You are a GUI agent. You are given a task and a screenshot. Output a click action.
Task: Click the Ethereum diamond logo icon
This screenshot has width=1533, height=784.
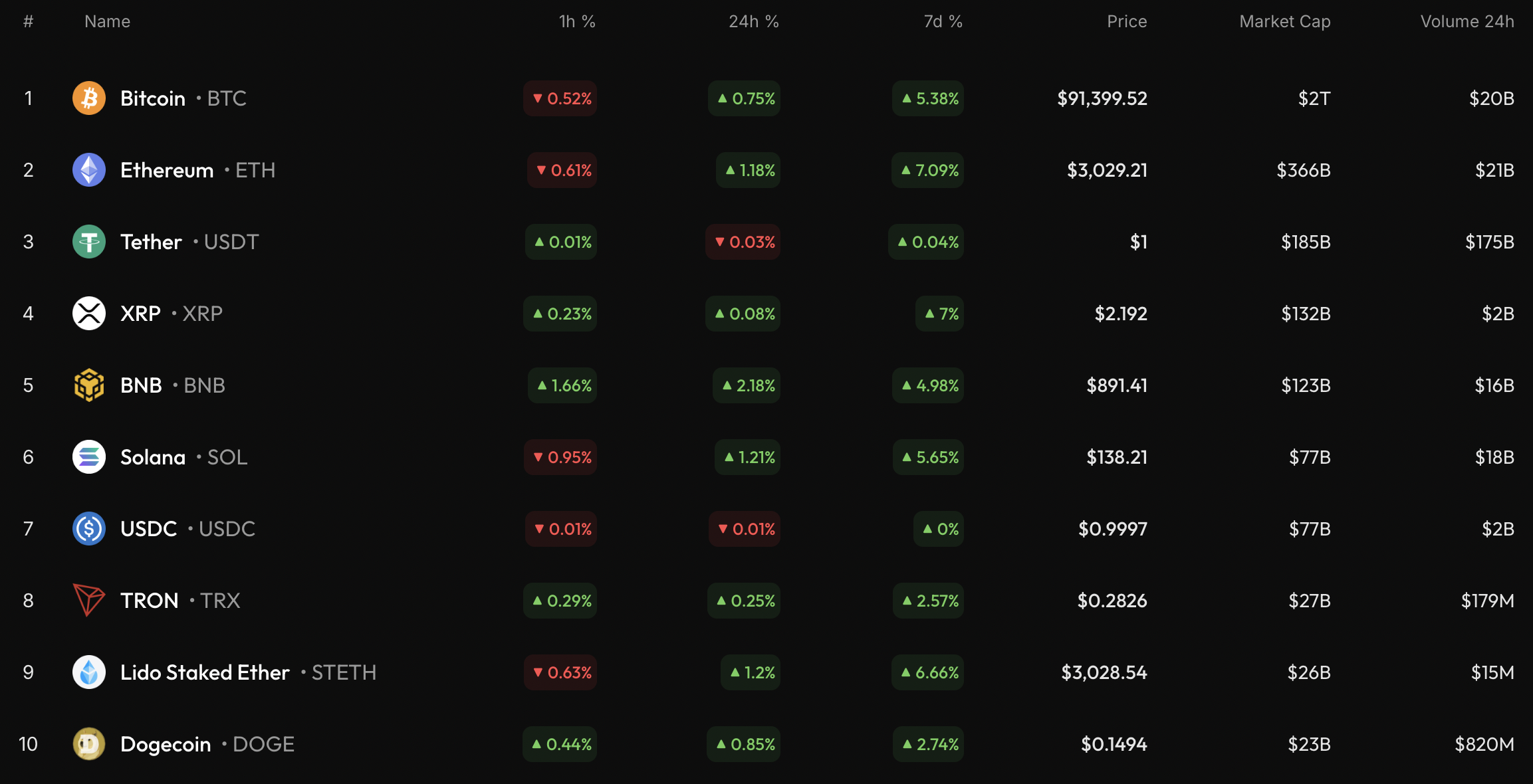point(89,170)
